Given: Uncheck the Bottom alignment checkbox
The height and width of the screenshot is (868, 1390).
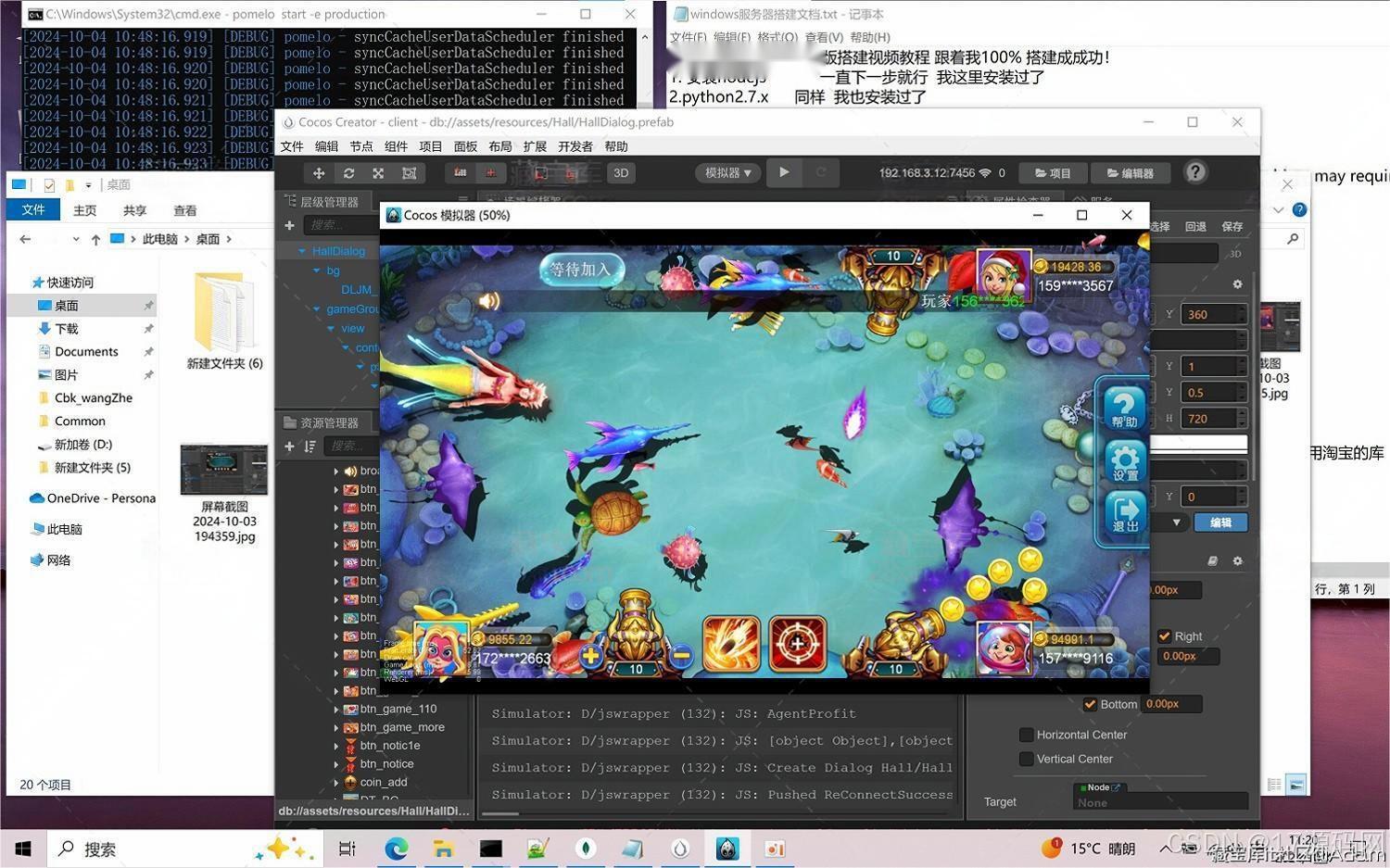Looking at the screenshot, I should (1091, 704).
